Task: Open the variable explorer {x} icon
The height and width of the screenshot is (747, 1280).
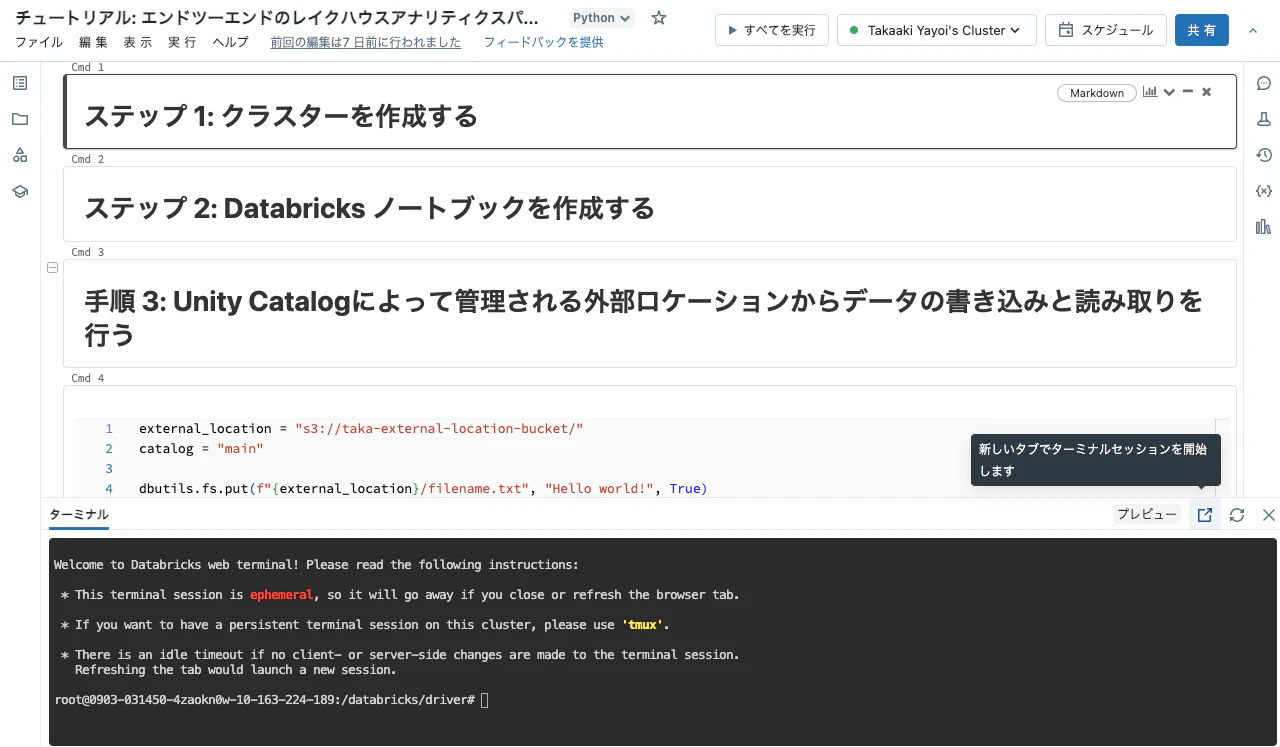Action: tap(1263, 191)
